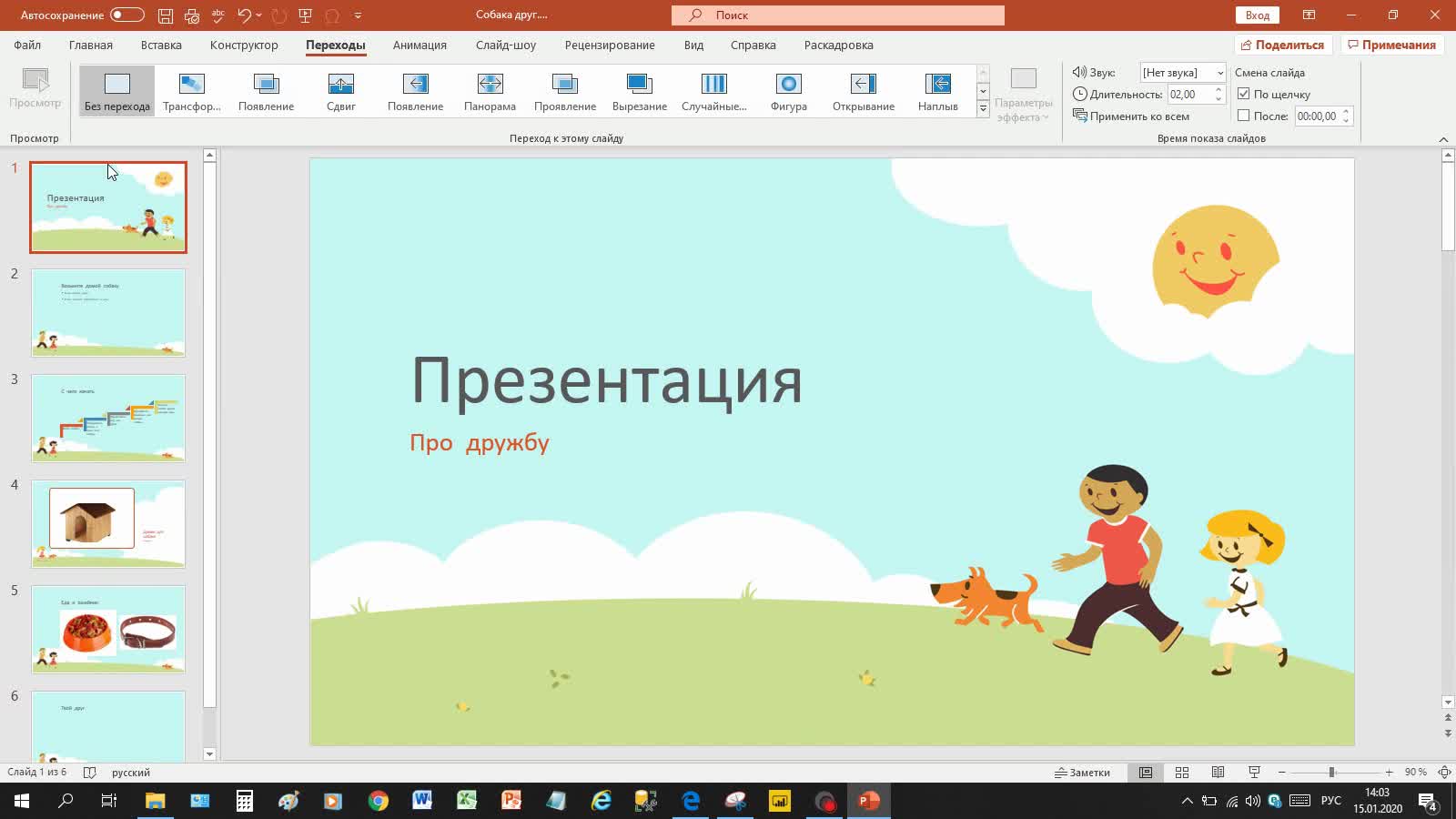Fit slide to current window icon
Image resolution: width=1456 pixels, height=819 pixels.
click(1444, 773)
